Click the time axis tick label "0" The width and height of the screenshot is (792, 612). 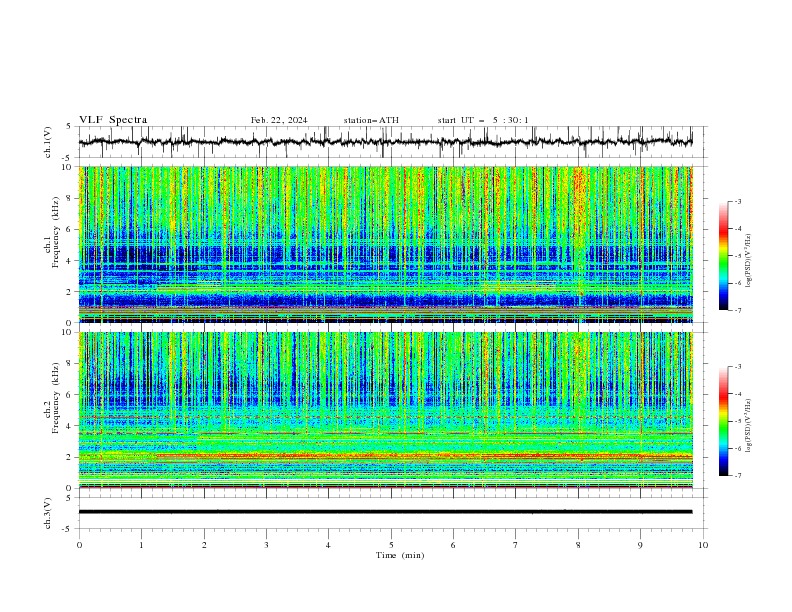click(79, 545)
